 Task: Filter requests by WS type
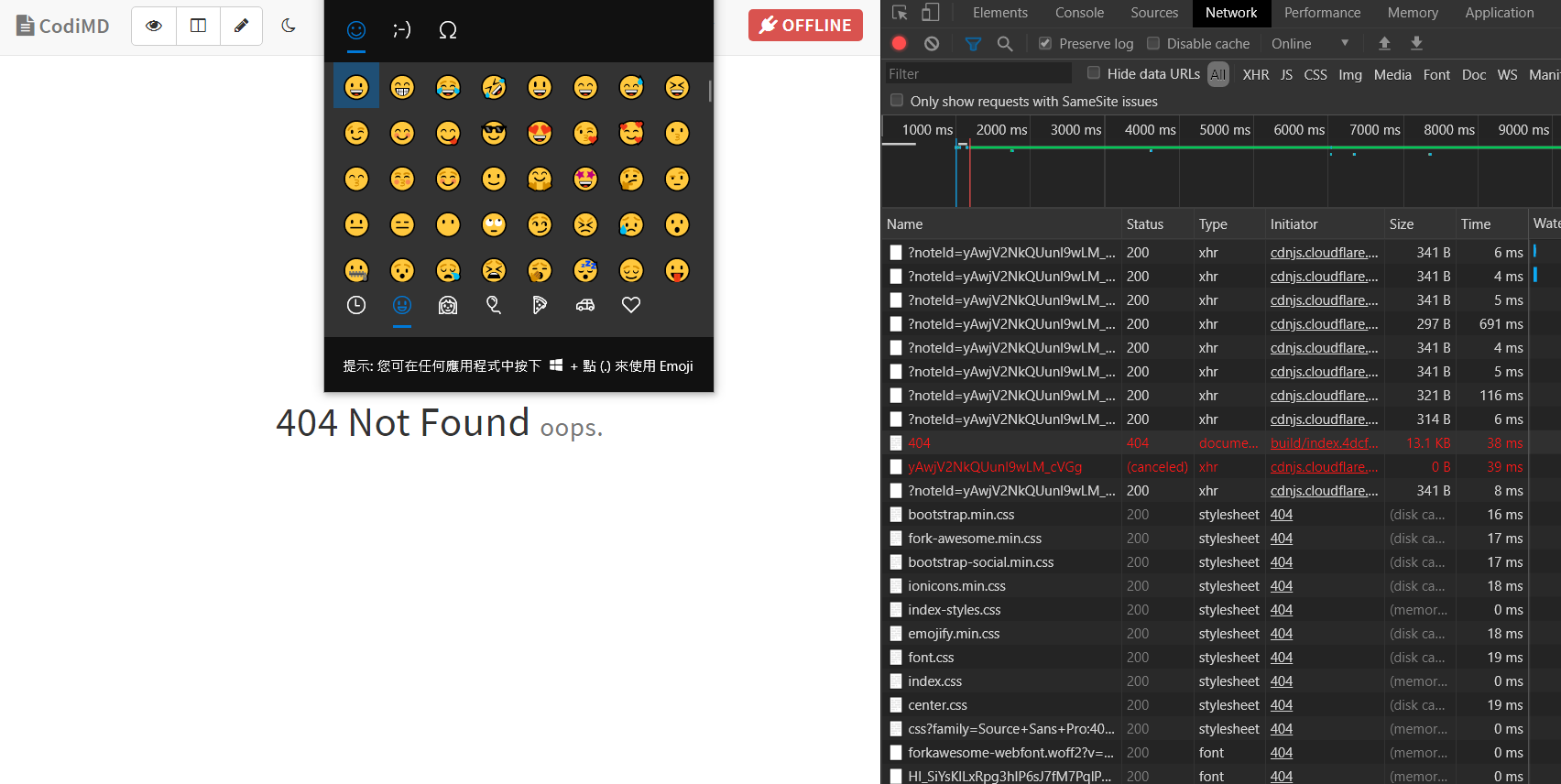[1507, 74]
